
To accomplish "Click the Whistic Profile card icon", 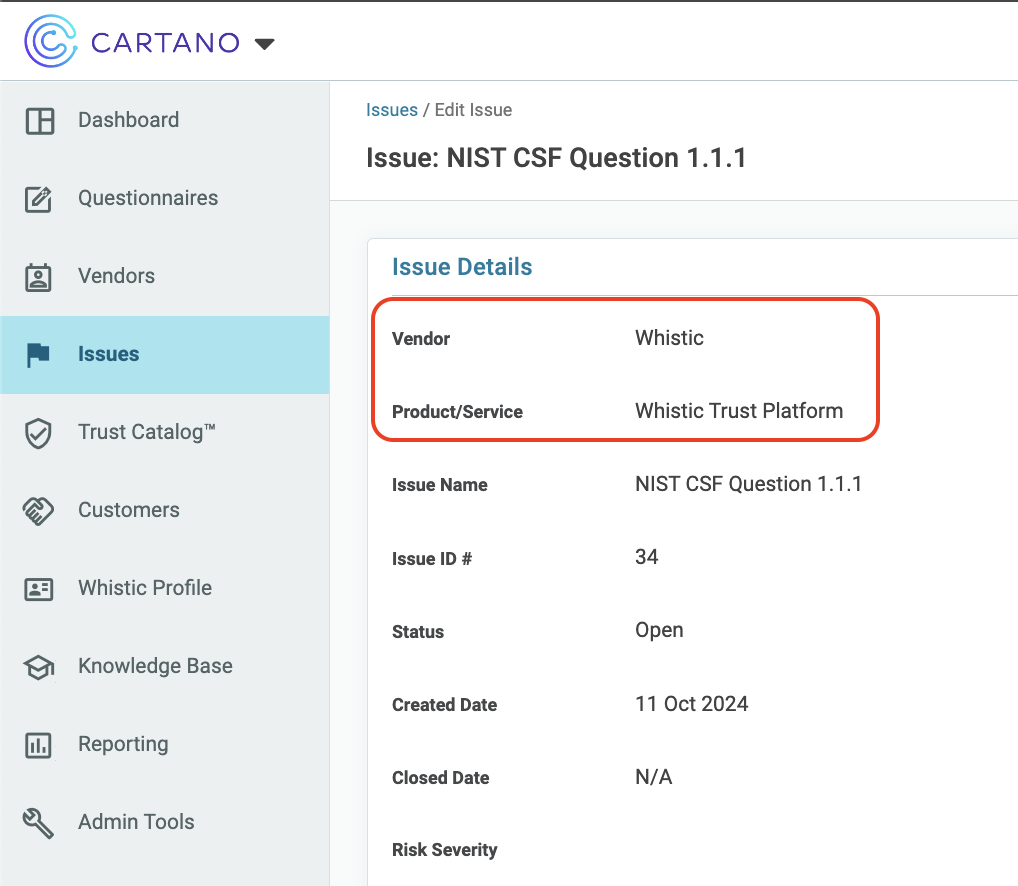I will click(x=38, y=589).
